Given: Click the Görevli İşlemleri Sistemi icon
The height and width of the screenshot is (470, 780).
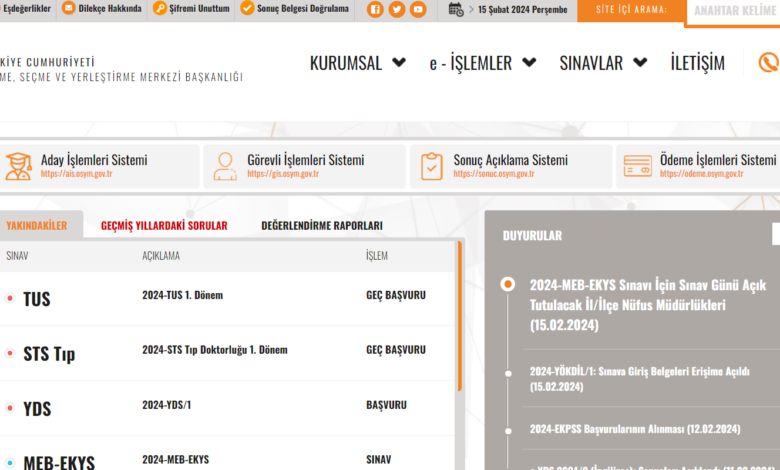Looking at the screenshot, I should pos(225,166).
